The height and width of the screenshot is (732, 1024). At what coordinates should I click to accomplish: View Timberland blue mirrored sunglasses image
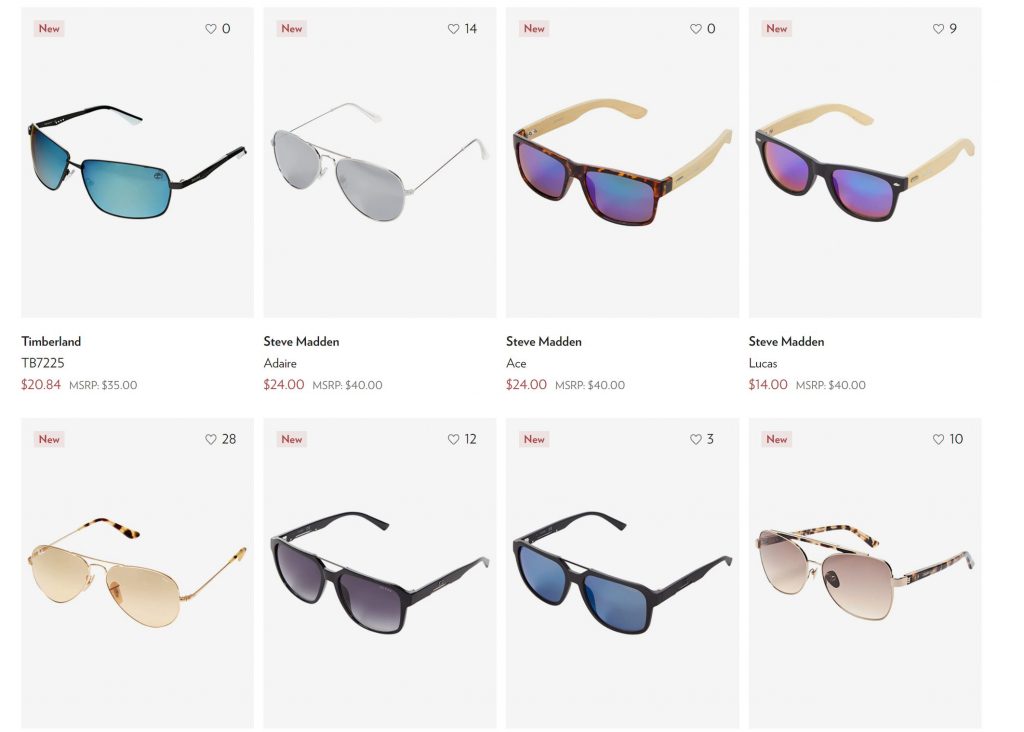point(137,162)
